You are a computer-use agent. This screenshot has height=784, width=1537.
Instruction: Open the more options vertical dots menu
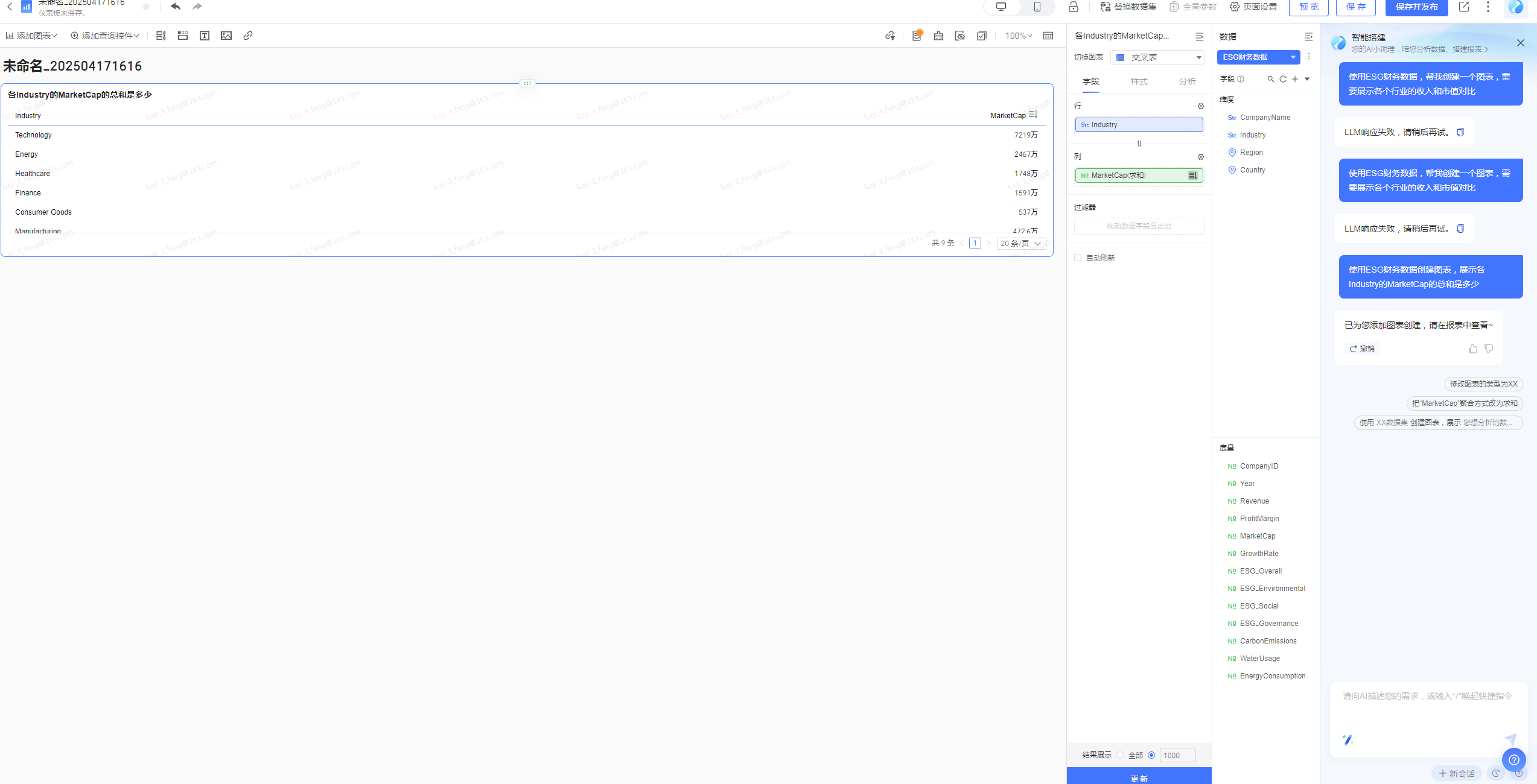1488,7
